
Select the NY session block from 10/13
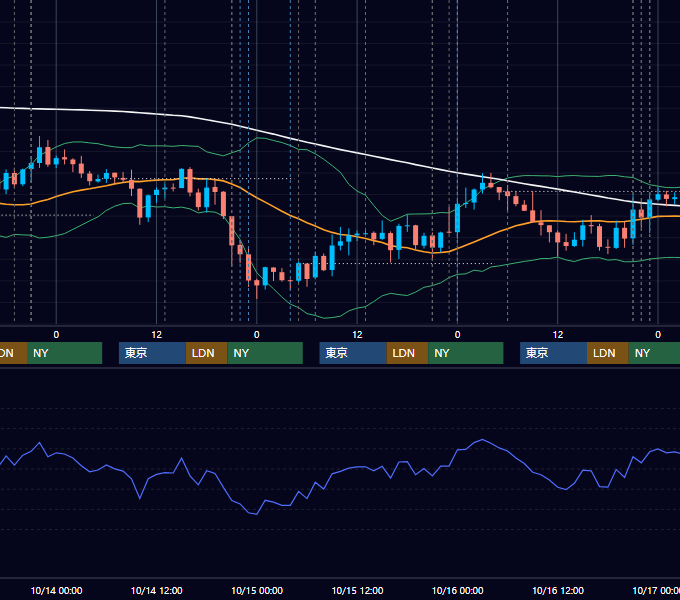tap(64, 353)
